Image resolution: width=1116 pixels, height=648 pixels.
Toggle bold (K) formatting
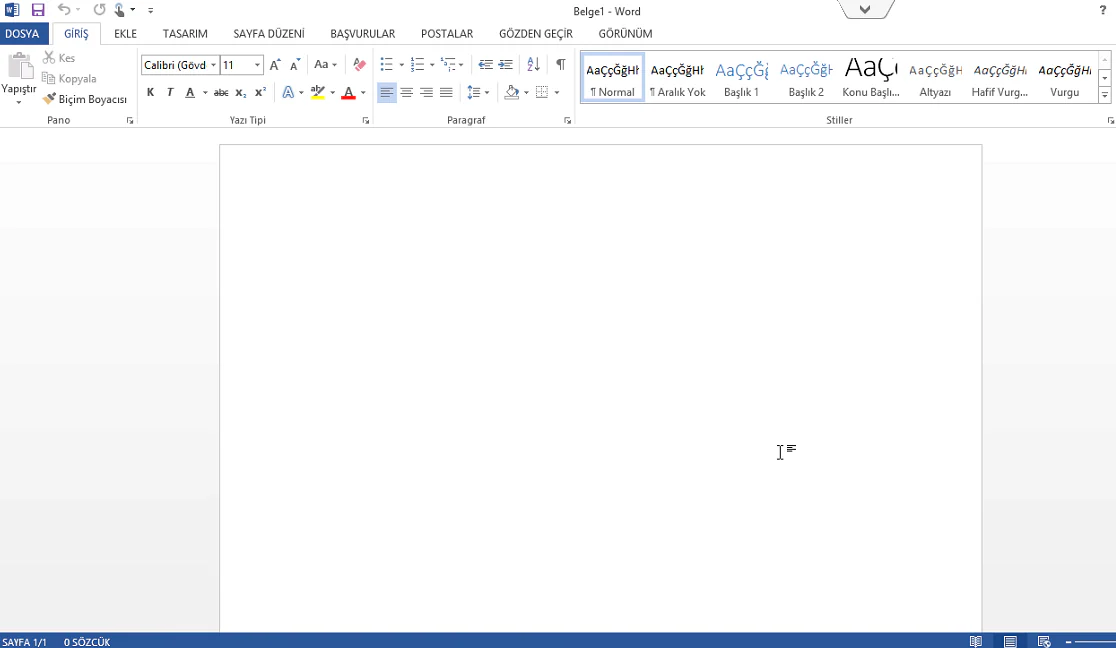(150, 93)
